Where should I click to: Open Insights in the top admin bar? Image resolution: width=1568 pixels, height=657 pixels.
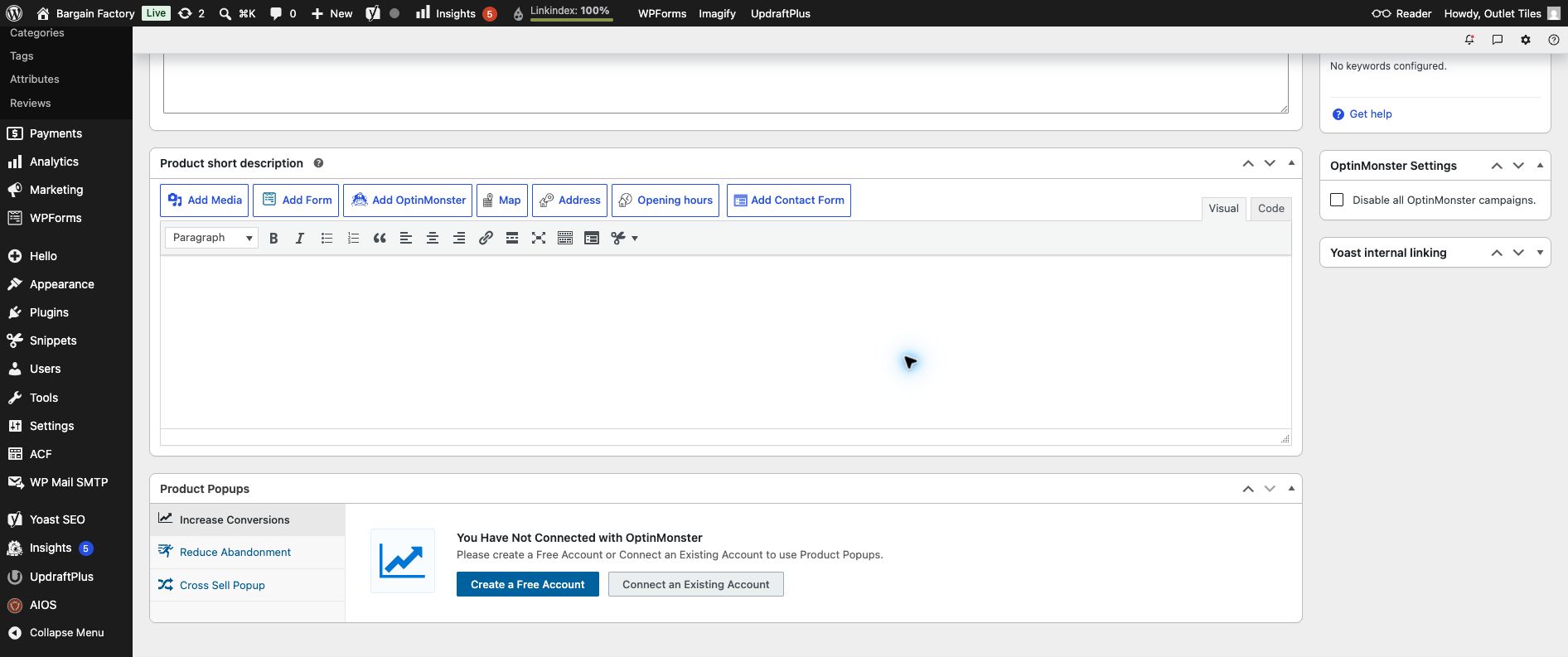coord(456,13)
